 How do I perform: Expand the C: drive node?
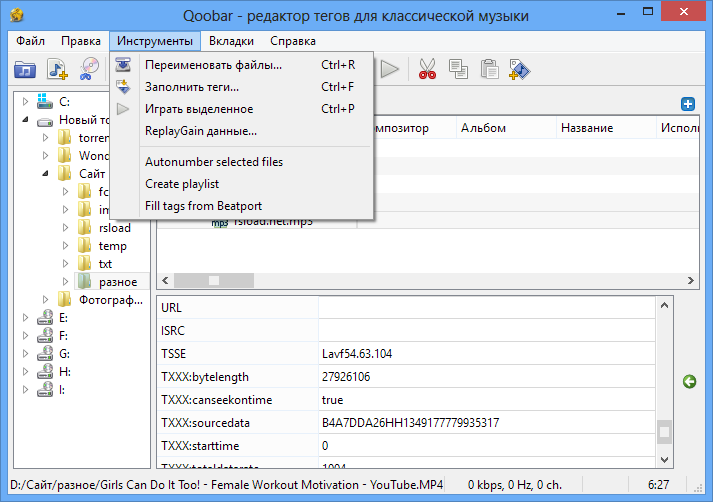[25, 101]
